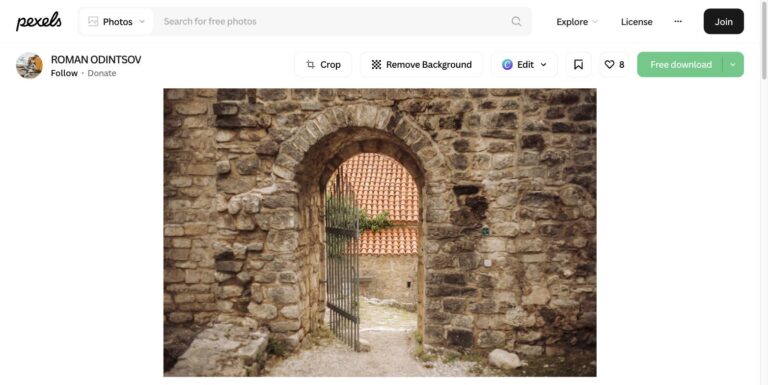Open the three-dots more menu
This screenshot has width=768, height=385.
tap(678, 21)
